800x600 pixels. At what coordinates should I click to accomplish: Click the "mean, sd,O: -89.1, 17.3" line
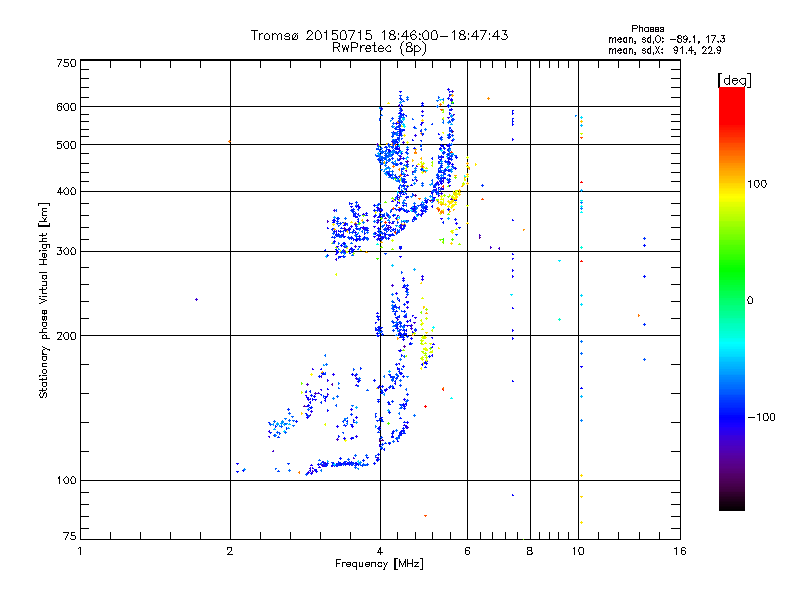click(666, 39)
